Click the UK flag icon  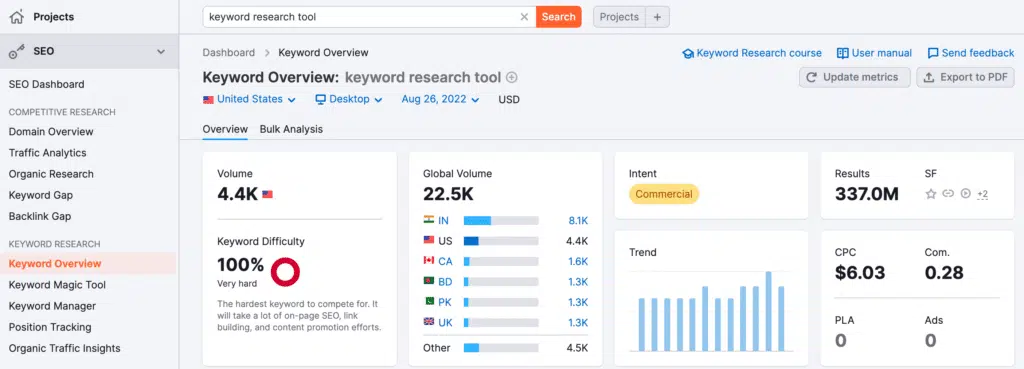[x=428, y=321]
